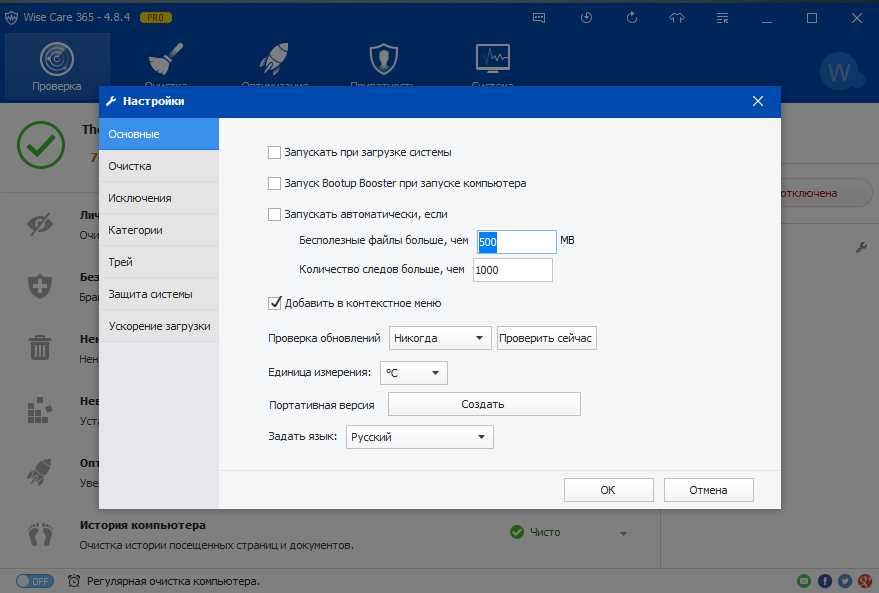Open the Русский language dropdown
Screen dimensions: 879x593
[420, 437]
